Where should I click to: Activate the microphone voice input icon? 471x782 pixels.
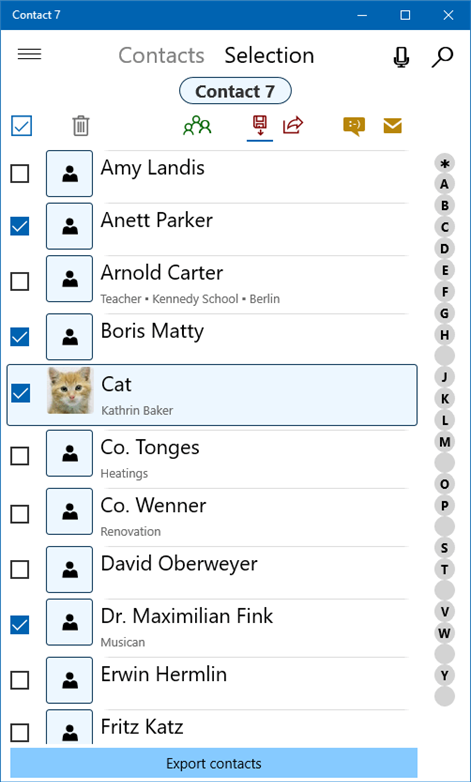point(401,56)
